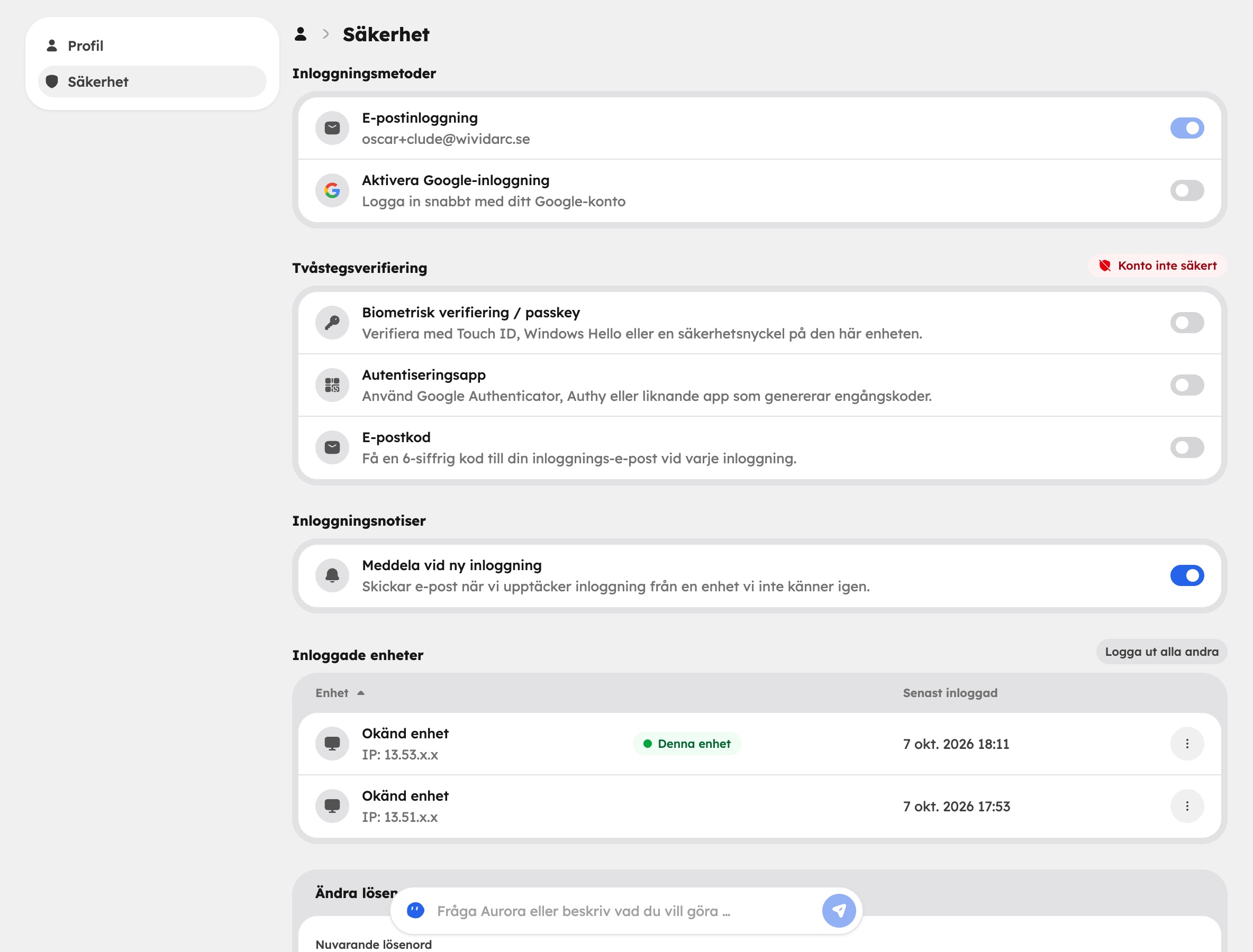Click the Aurora assistant blue icon
The width and height of the screenshot is (1253, 952).
[415, 911]
